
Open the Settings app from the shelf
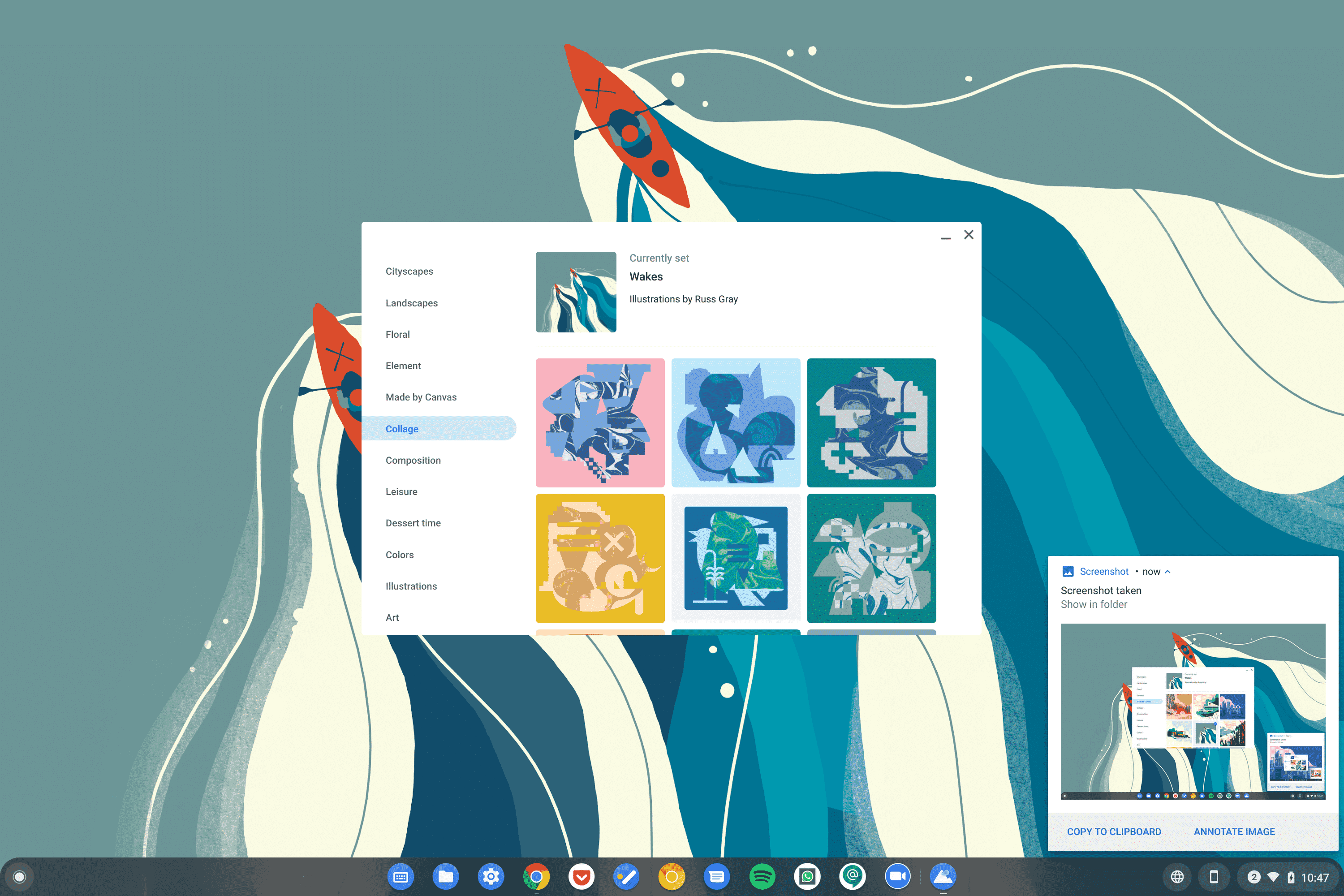[x=491, y=876]
